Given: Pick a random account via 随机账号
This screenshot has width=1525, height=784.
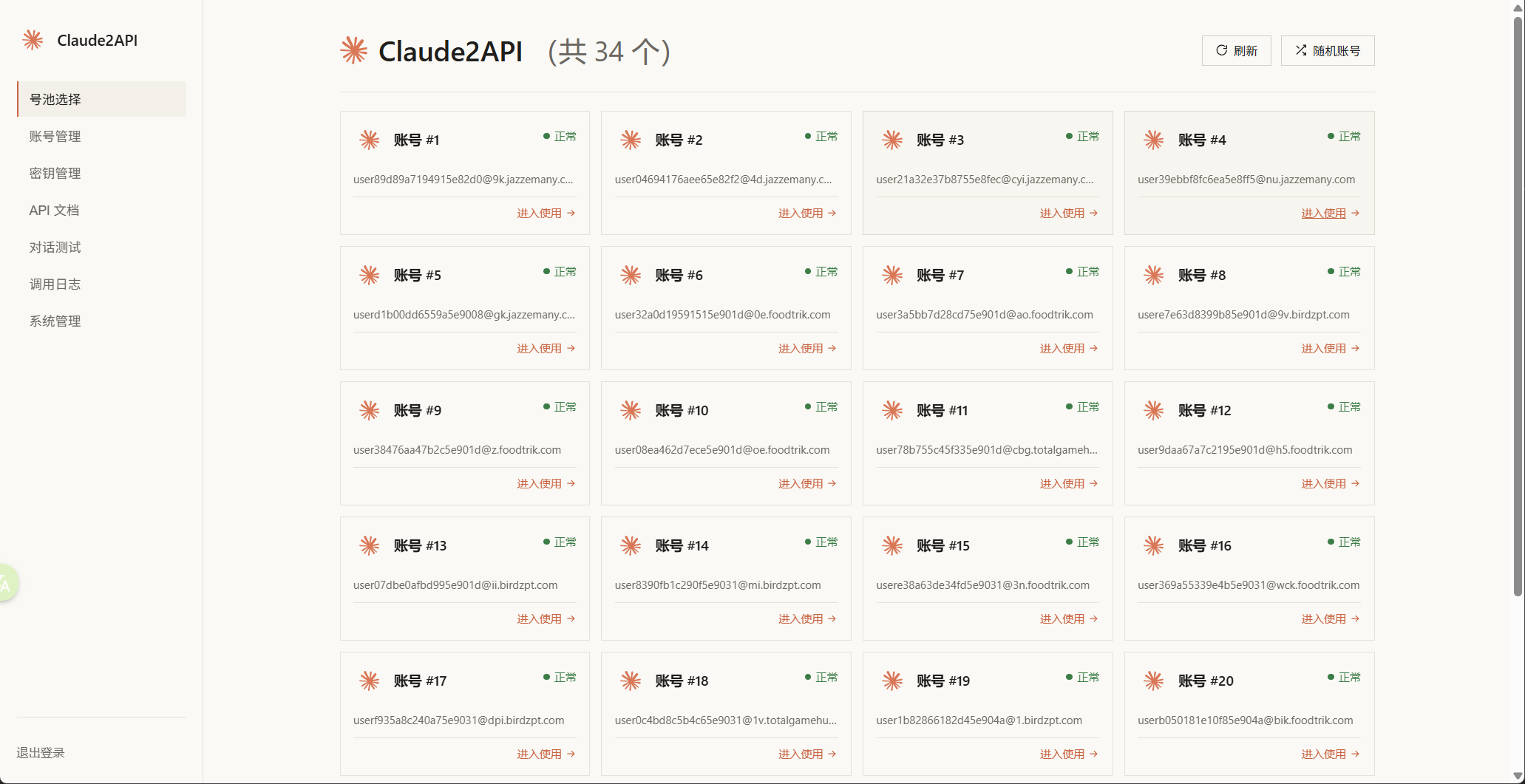Looking at the screenshot, I should click(x=1328, y=50).
